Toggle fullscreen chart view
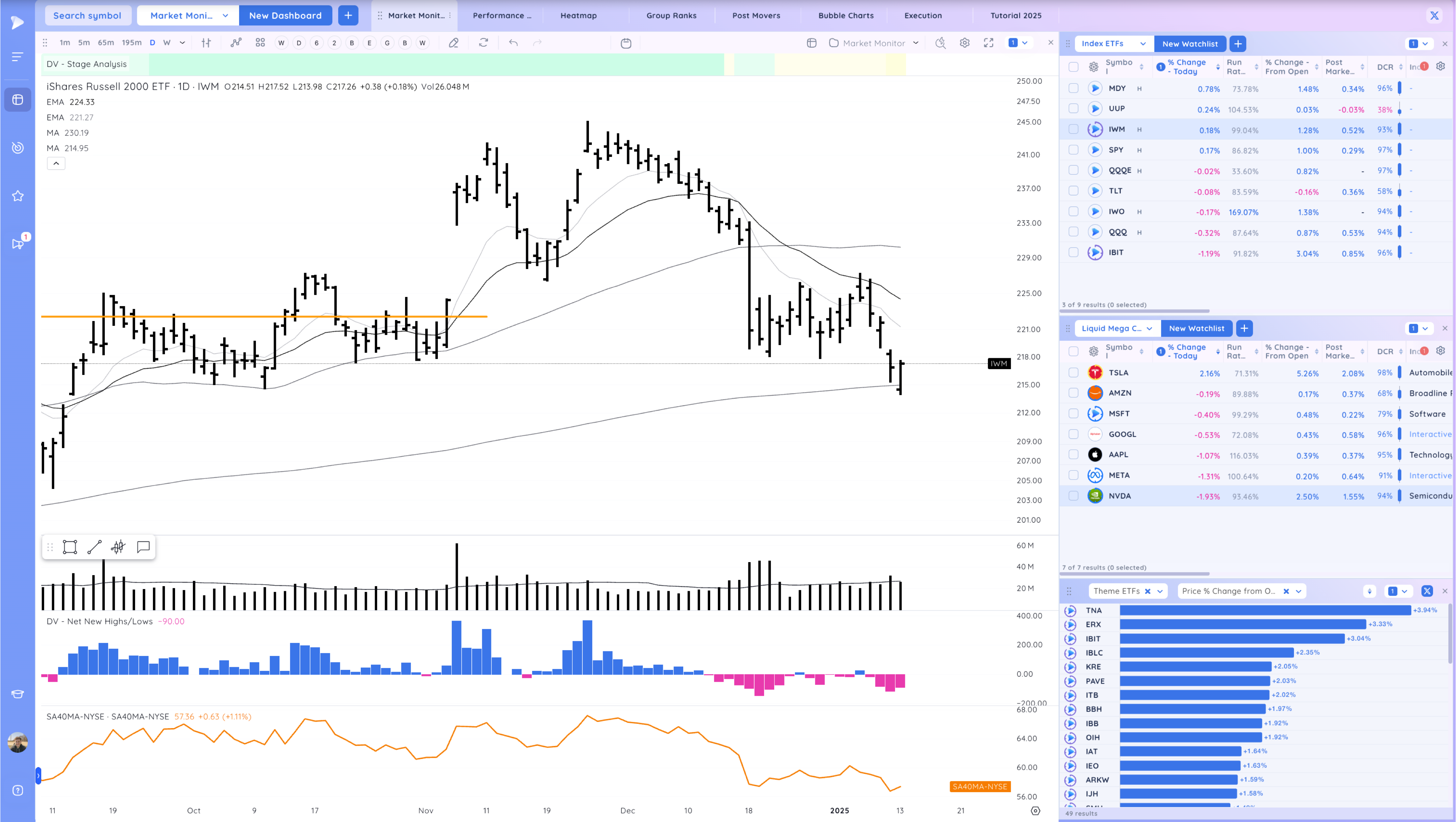Image resolution: width=1456 pixels, height=822 pixels. pyautogui.click(x=989, y=43)
